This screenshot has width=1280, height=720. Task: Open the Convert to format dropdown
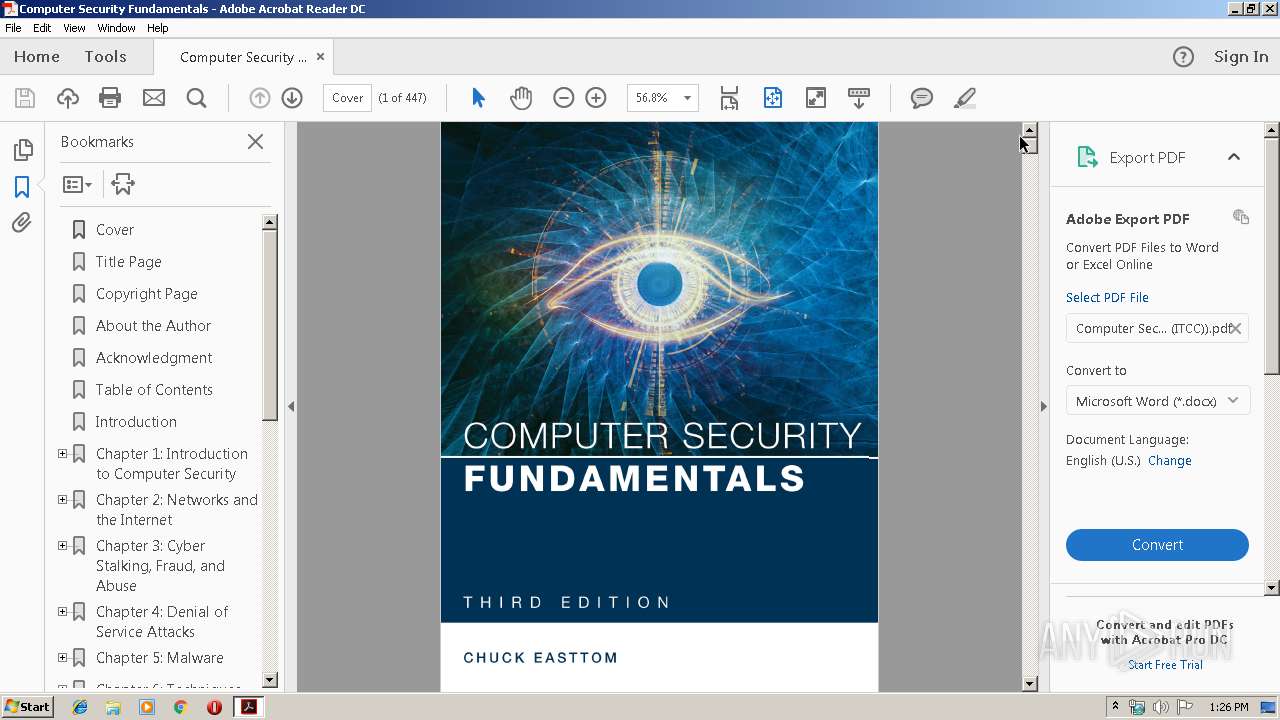click(x=1157, y=401)
